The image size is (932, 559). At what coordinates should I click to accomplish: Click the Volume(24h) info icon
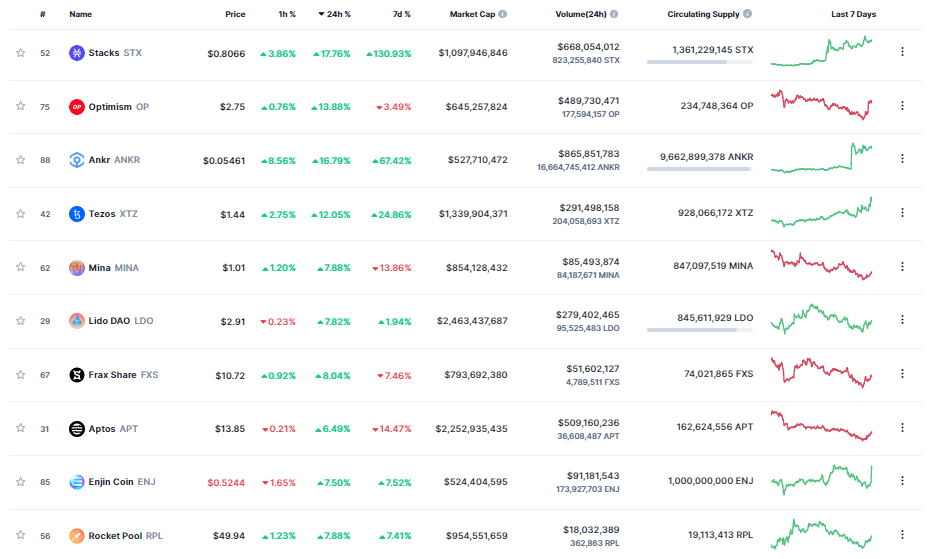click(613, 15)
